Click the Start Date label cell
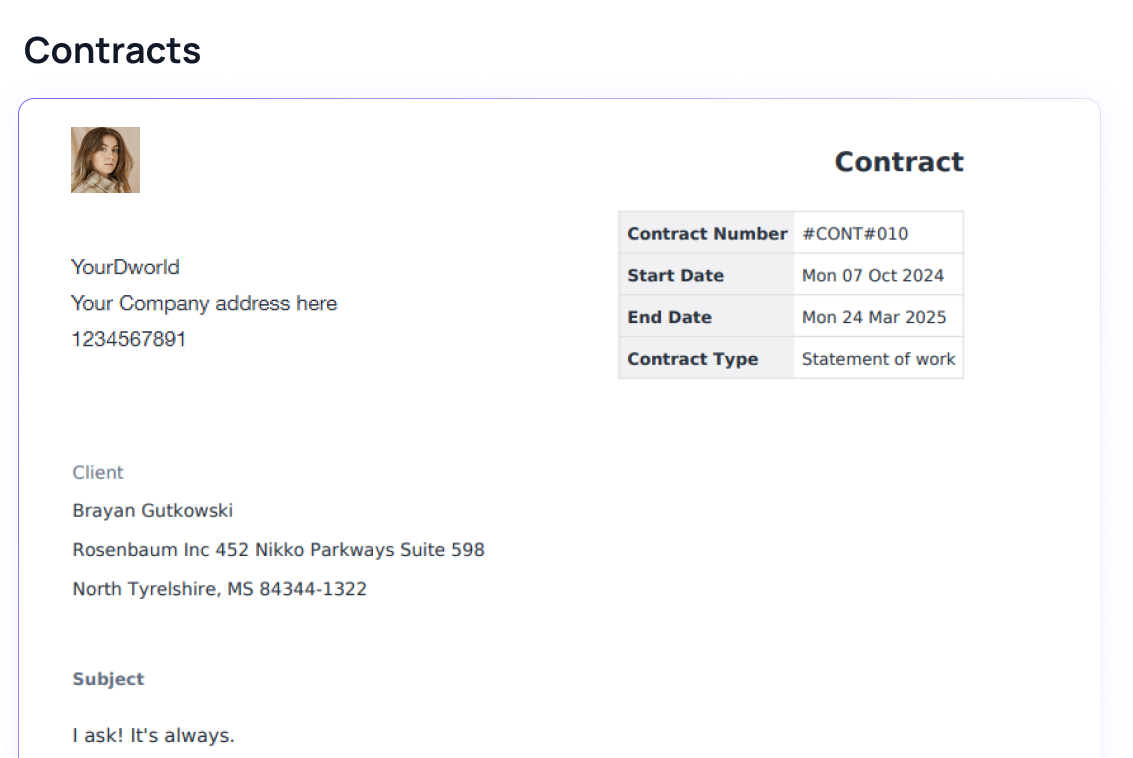Screen dimensions: 1133x758 click(x=707, y=275)
